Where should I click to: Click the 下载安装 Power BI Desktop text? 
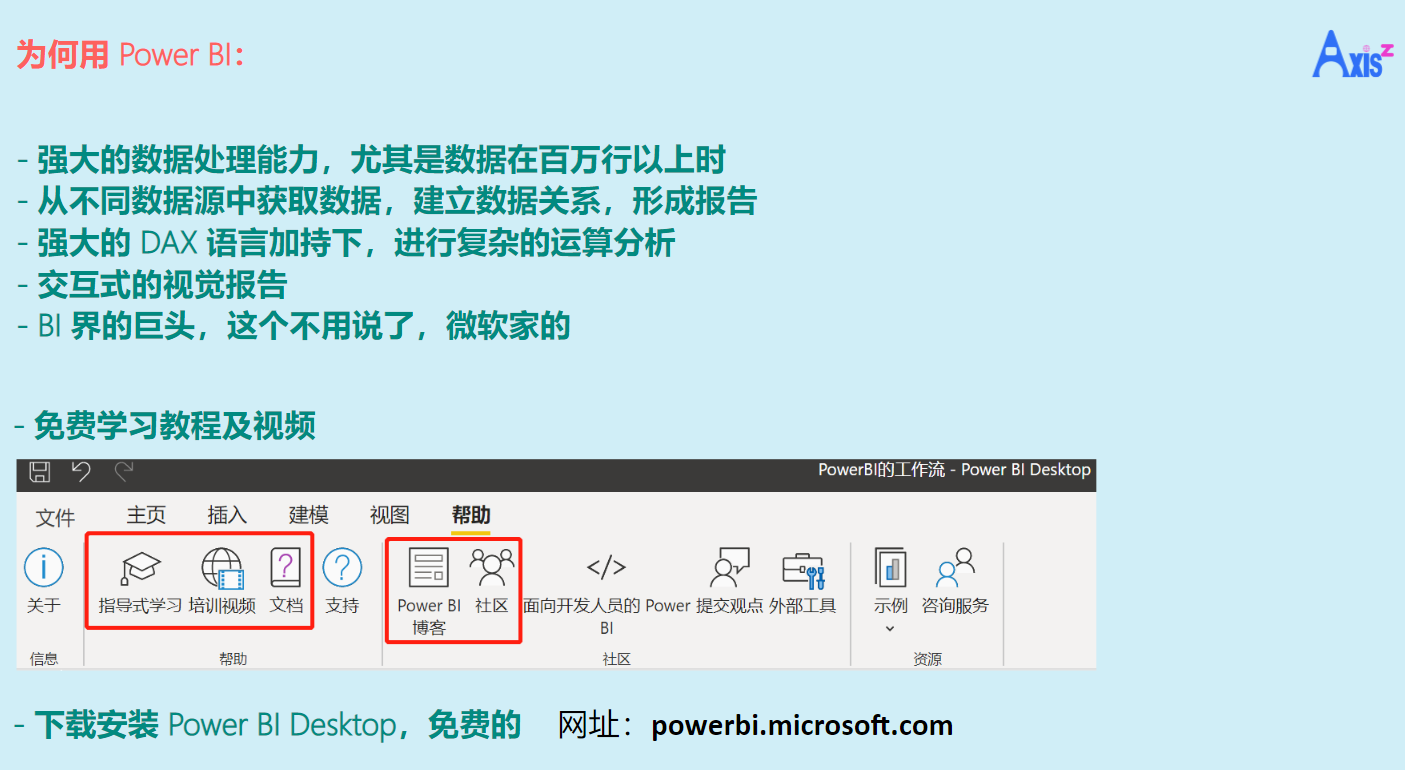coord(216,725)
